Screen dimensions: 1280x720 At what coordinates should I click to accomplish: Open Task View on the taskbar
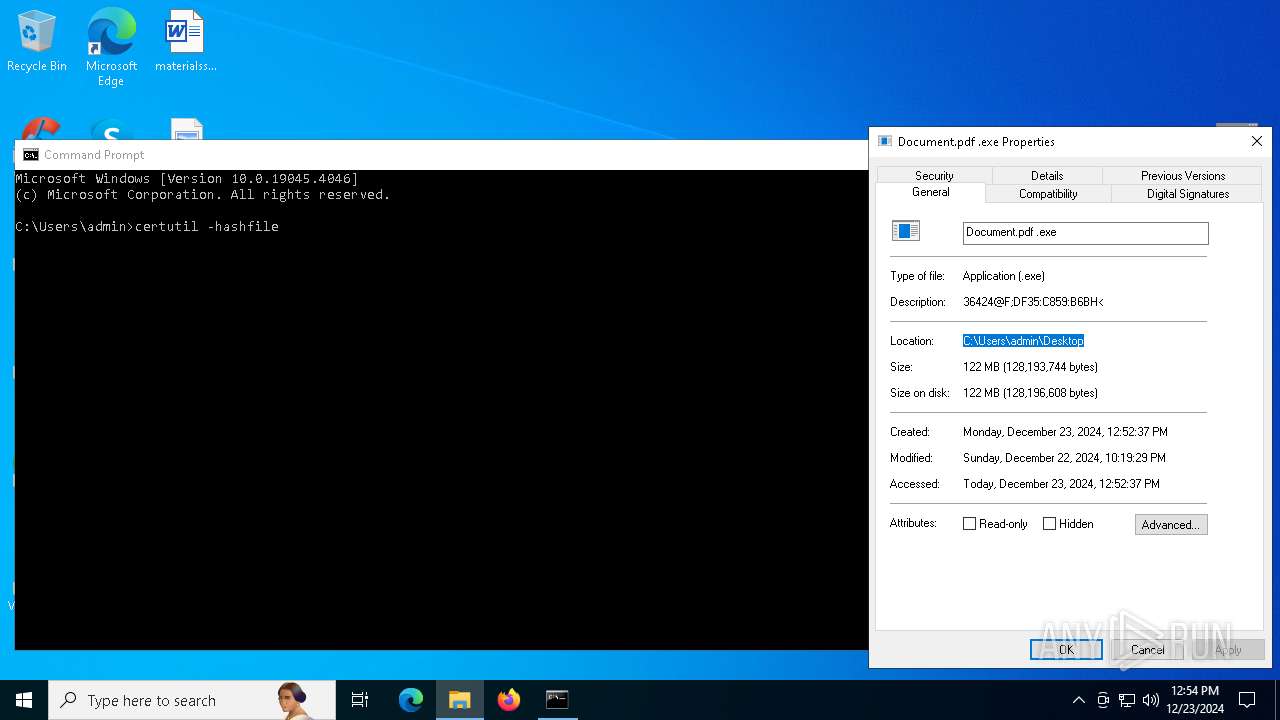360,700
